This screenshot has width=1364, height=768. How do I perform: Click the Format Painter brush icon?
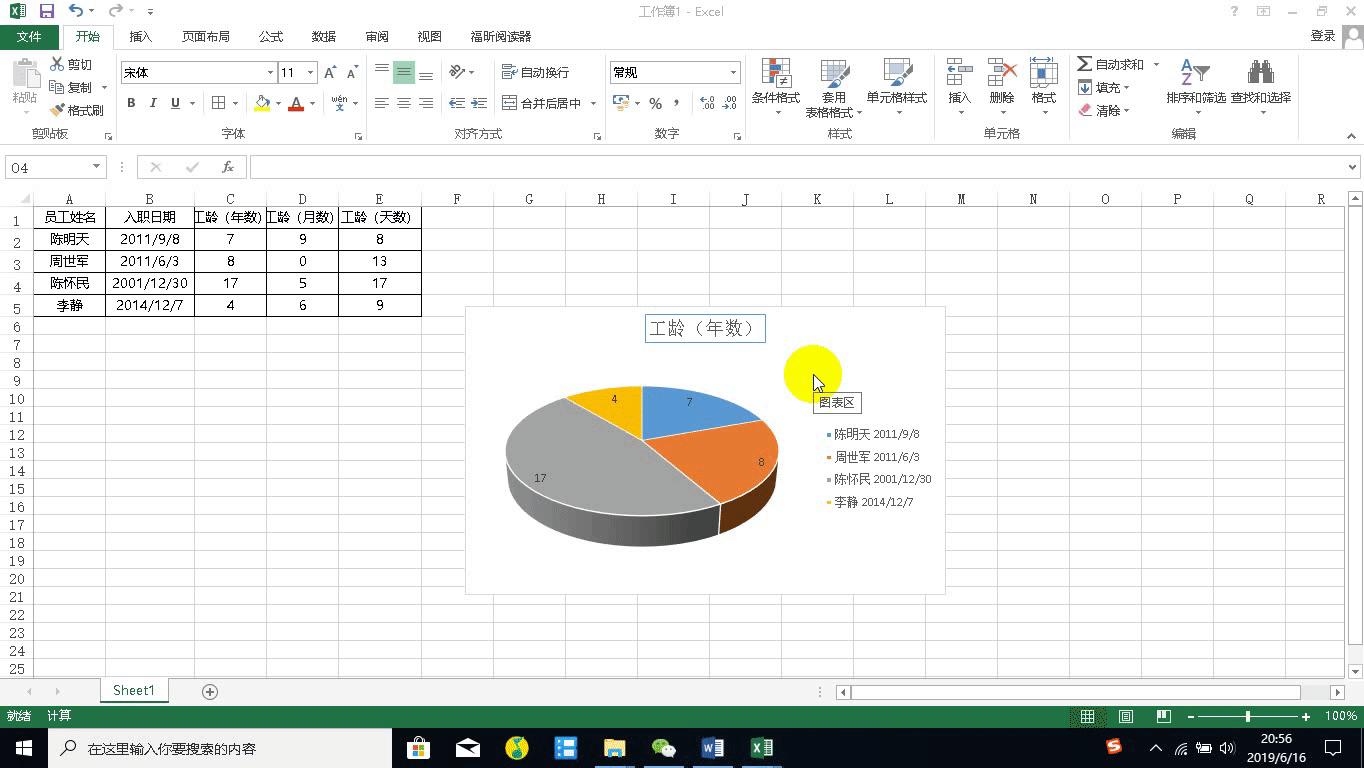coord(58,110)
